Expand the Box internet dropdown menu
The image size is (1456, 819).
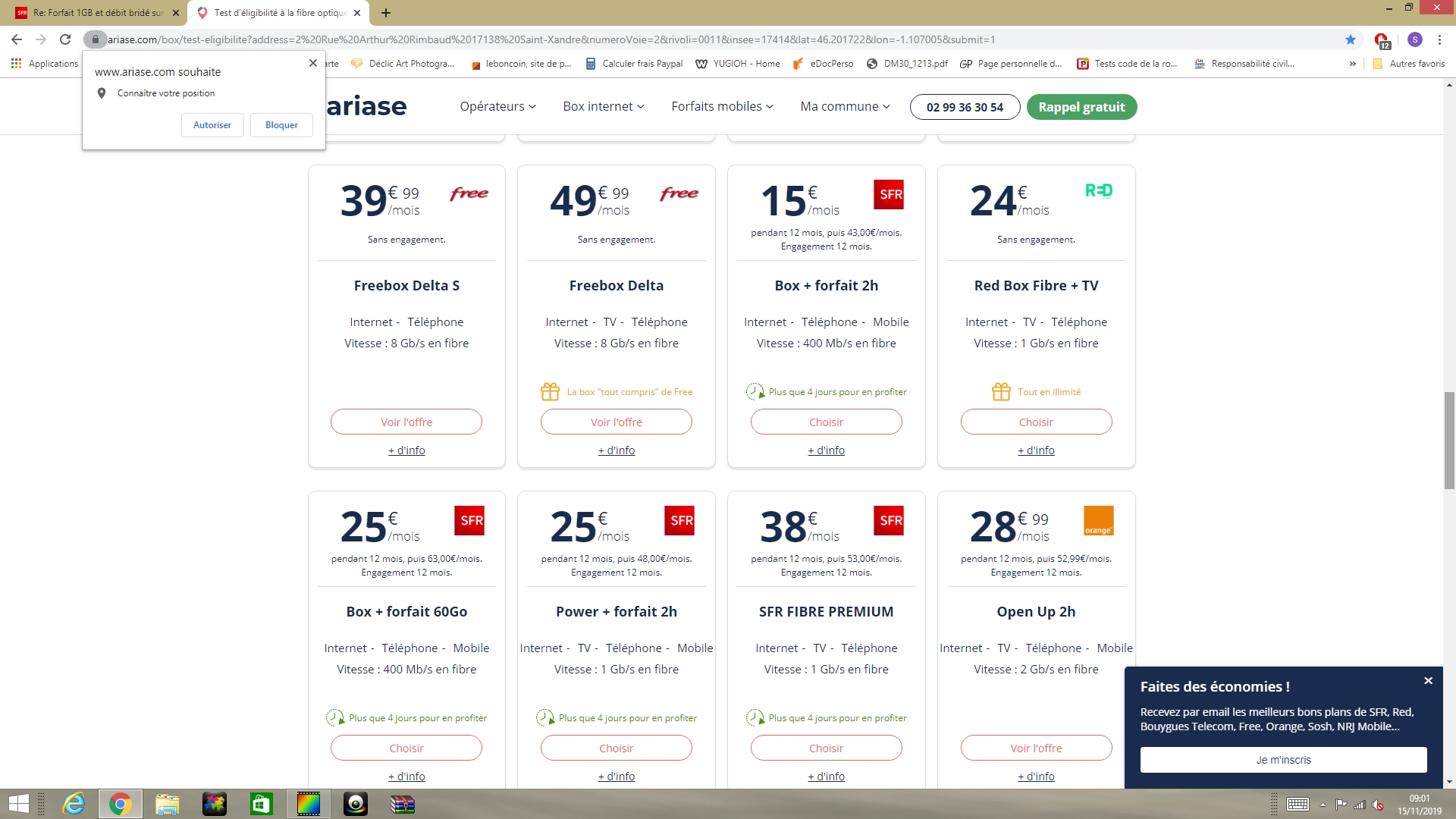603,107
